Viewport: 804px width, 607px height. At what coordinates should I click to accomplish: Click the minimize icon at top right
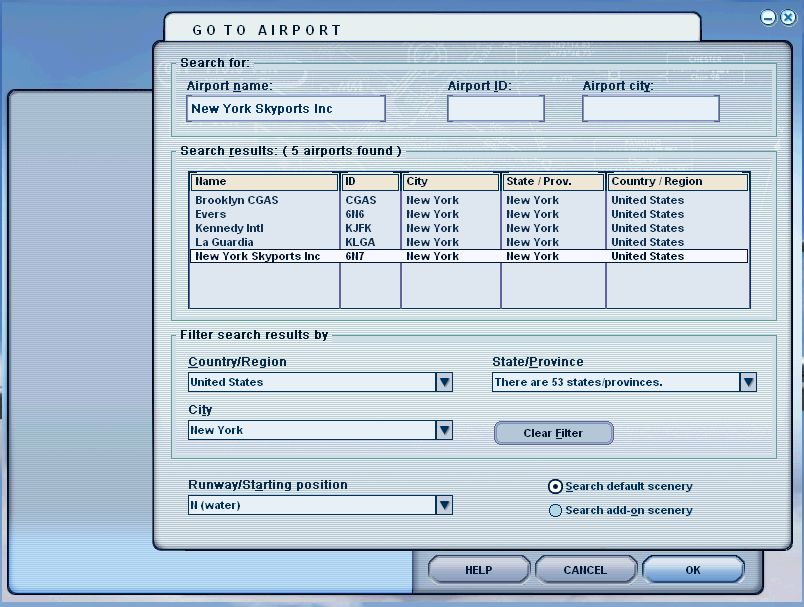coord(768,17)
